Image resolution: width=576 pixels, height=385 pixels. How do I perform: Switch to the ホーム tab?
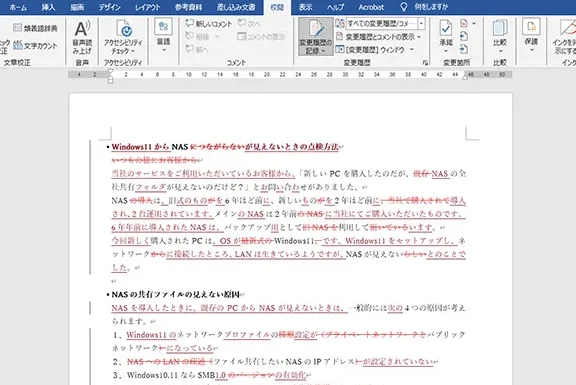[x=18, y=7]
